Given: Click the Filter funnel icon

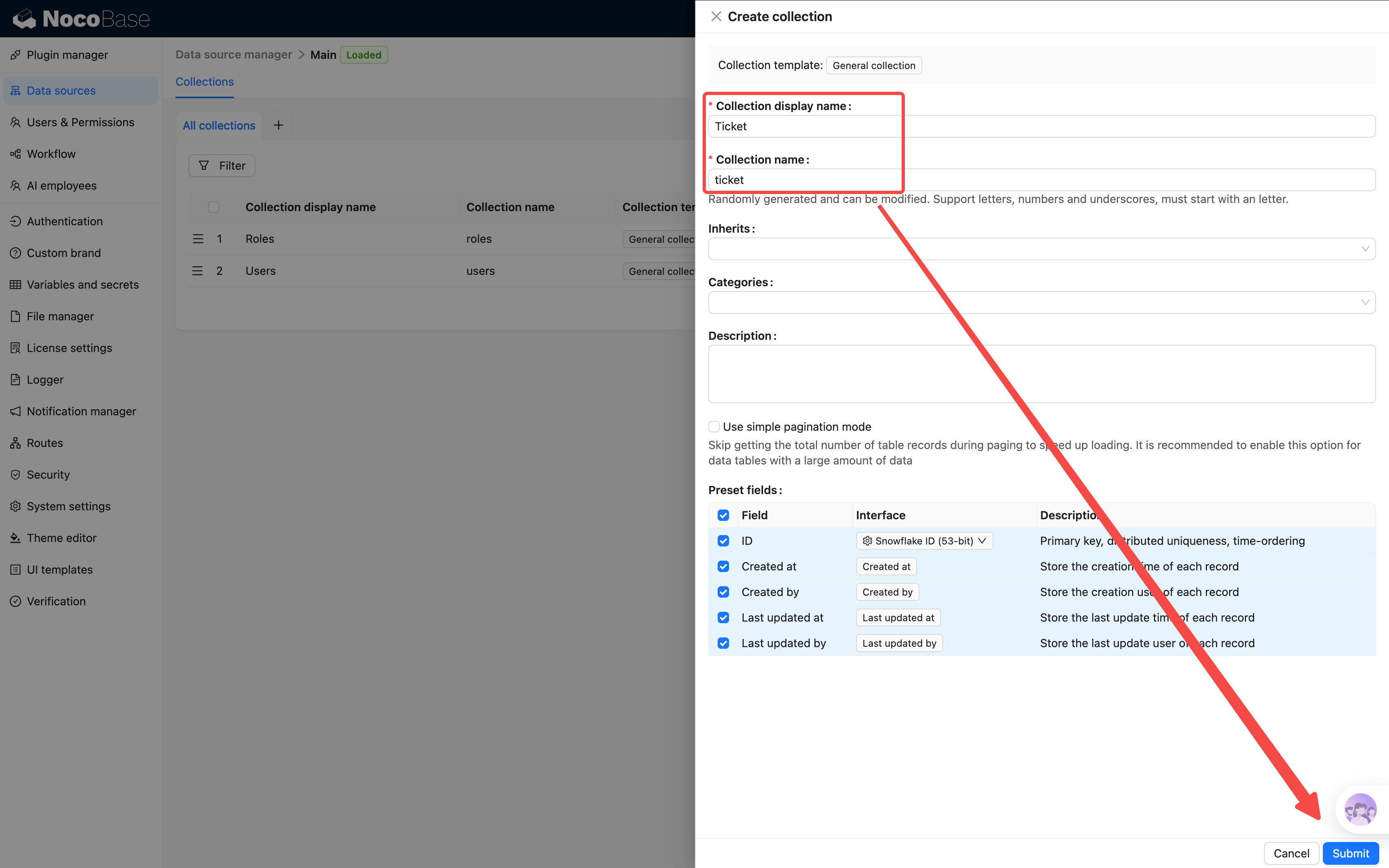Looking at the screenshot, I should [x=204, y=166].
